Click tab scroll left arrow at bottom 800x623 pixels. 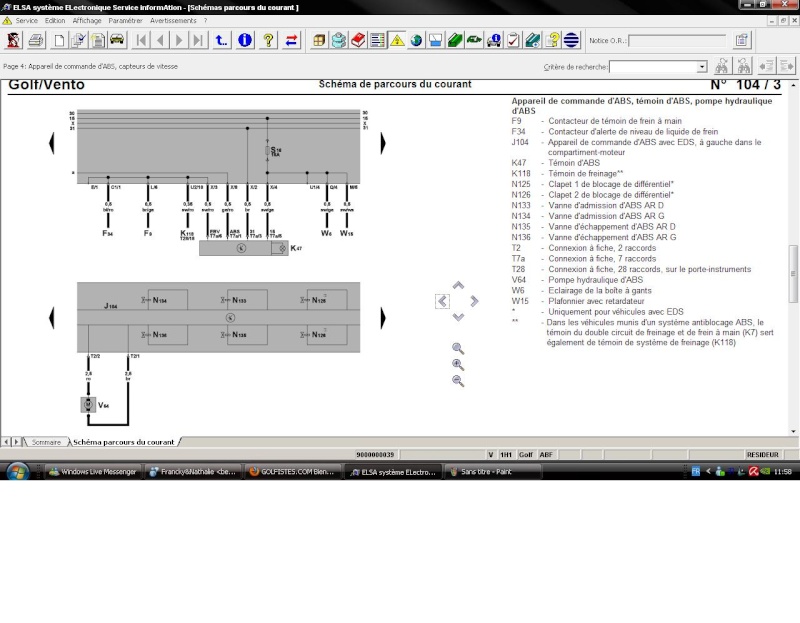click(6, 442)
